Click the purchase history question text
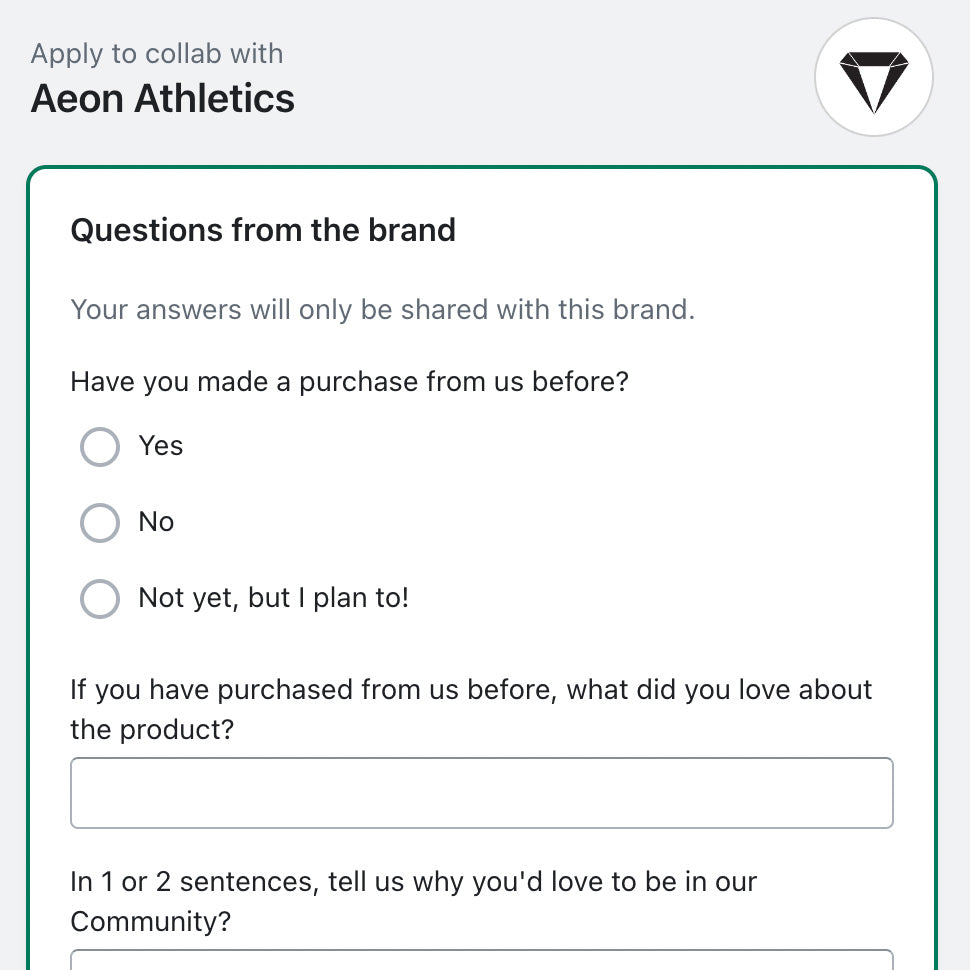Image resolution: width=970 pixels, height=970 pixels. click(350, 382)
